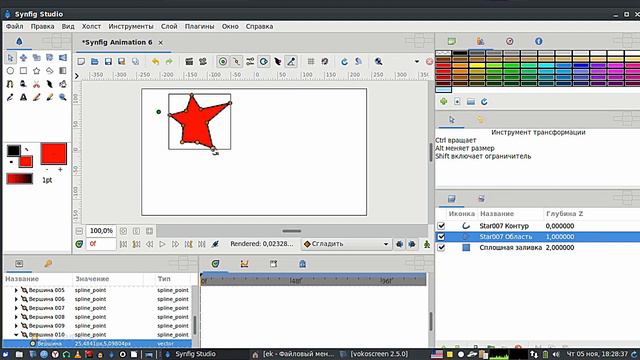Select the Cutout scissors tool

click(36, 84)
